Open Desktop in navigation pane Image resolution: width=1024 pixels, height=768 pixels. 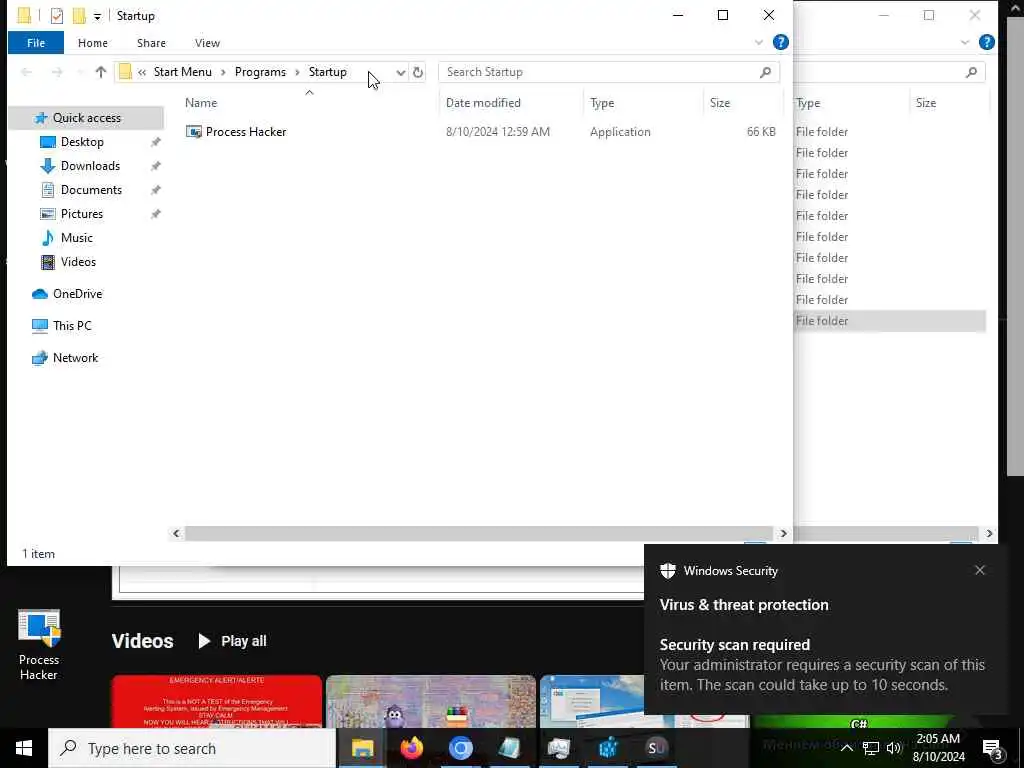(82, 142)
